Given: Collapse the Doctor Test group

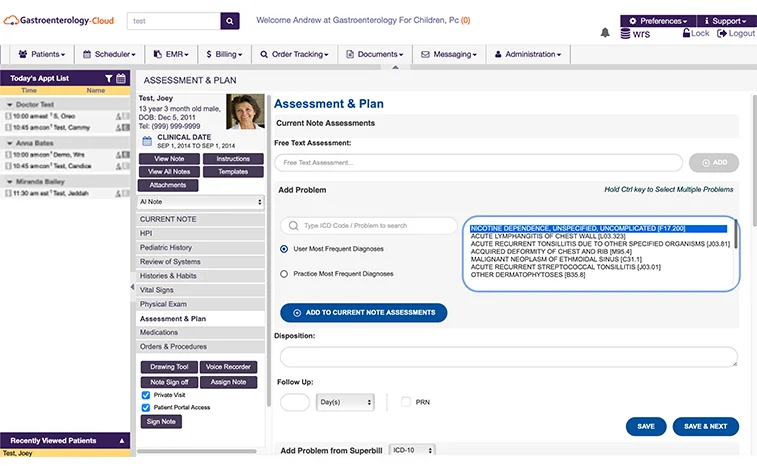Looking at the screenshot, I should [x=9, y=104].
